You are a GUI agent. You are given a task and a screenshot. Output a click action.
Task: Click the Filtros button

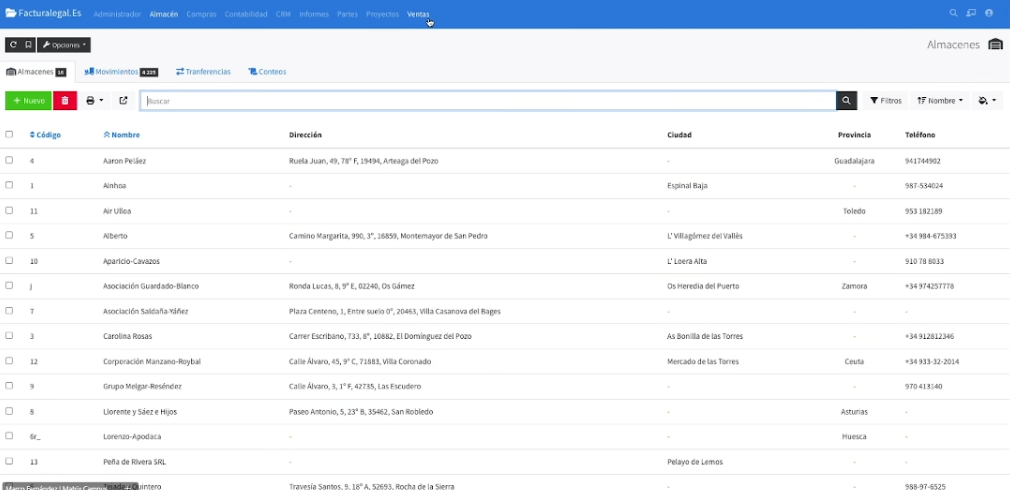[885, 101]
